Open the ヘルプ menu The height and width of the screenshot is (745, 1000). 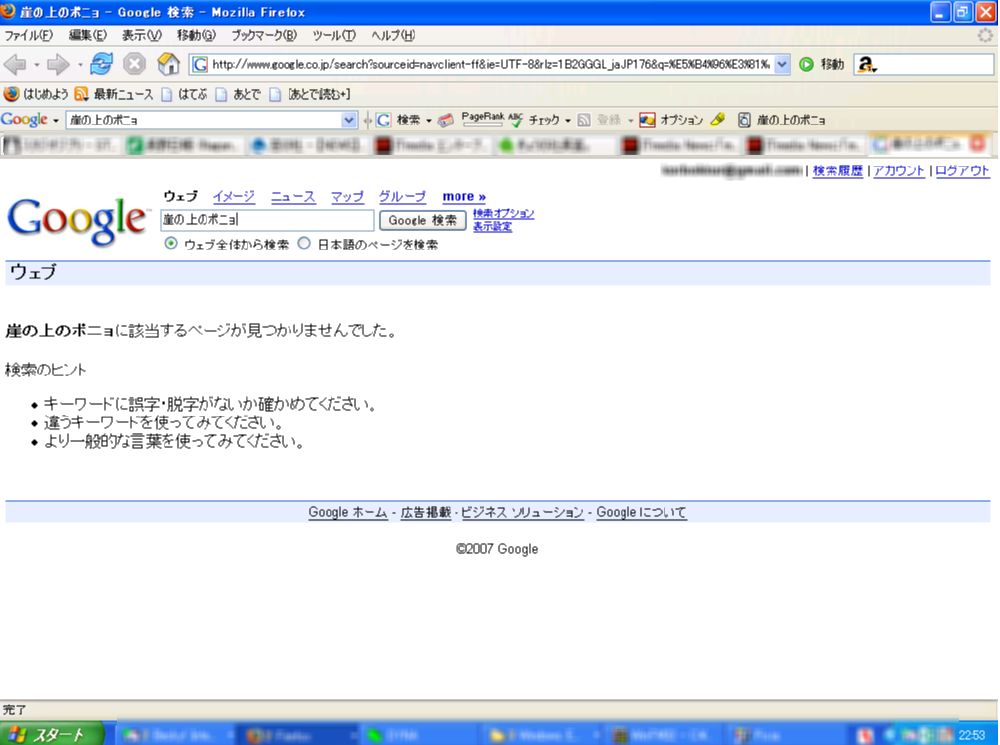tap(393, 36)
